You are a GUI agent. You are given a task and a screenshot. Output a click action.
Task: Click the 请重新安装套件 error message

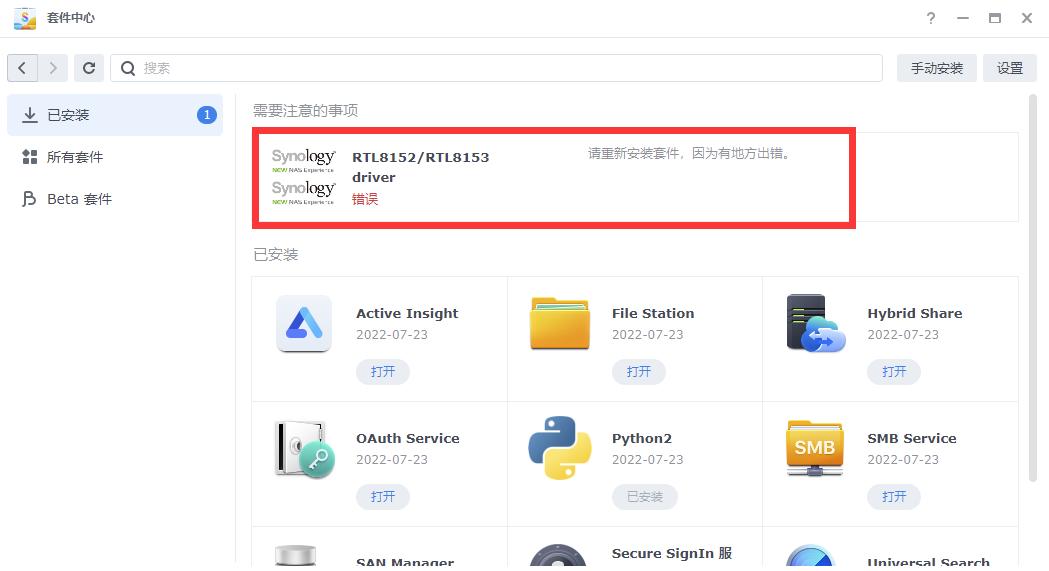[x=689, y=154]
